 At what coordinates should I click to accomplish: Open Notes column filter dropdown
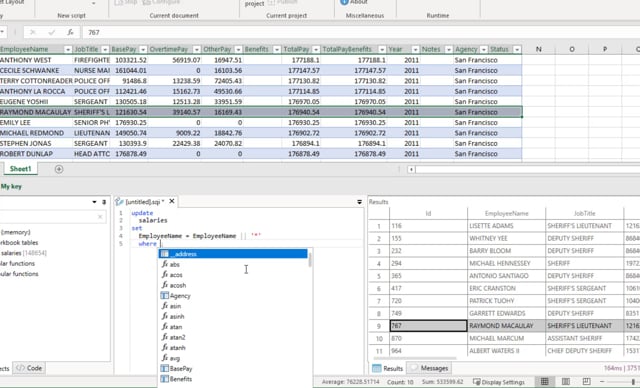[449, 49]
